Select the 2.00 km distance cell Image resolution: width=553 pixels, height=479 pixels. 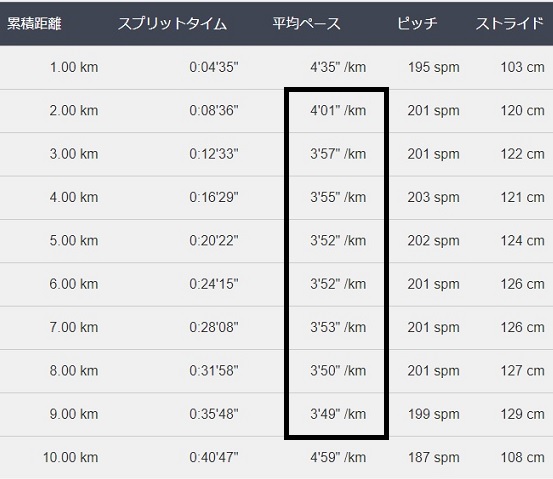74,110
